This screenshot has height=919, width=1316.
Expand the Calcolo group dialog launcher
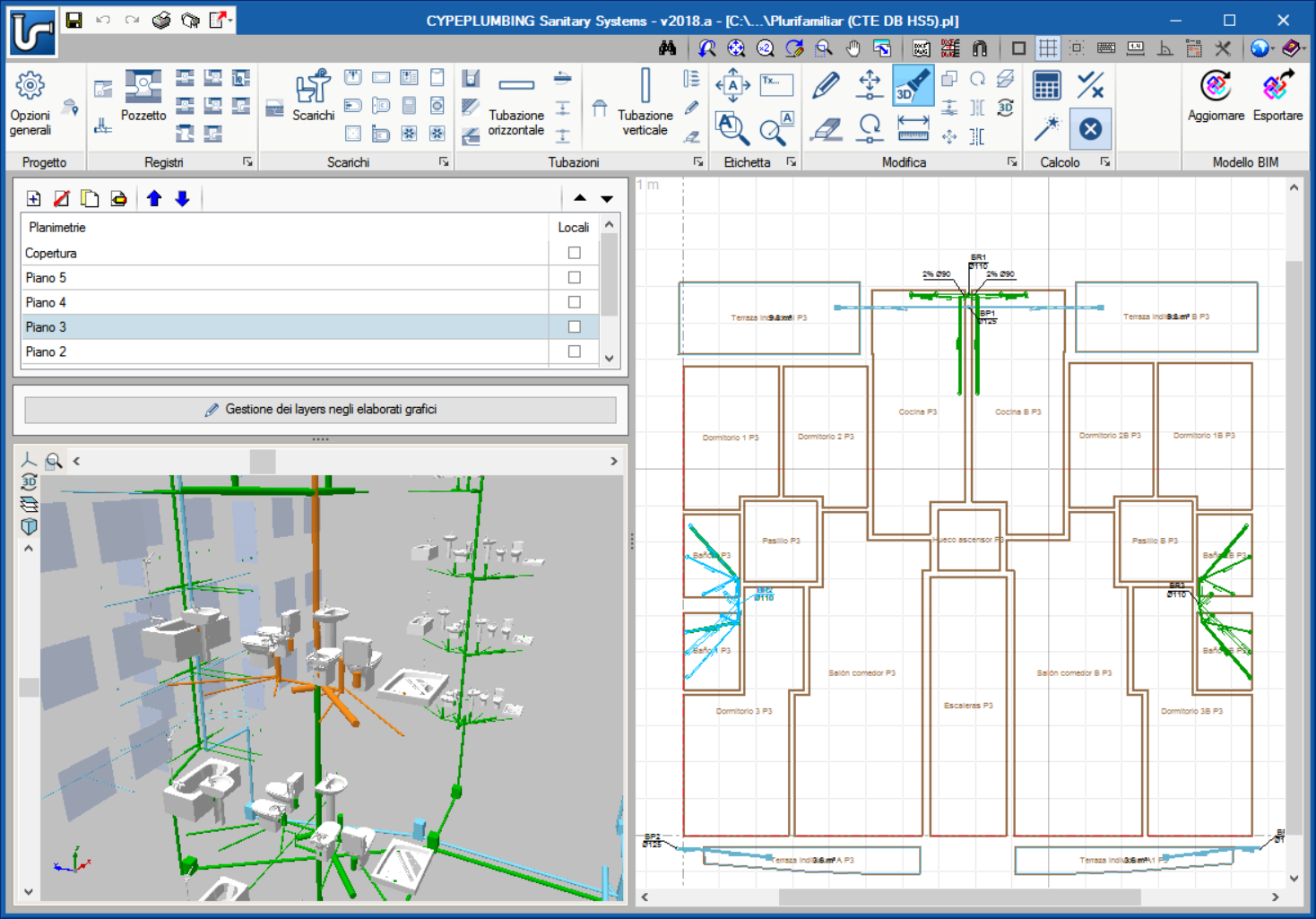(x=1105, y=162)
